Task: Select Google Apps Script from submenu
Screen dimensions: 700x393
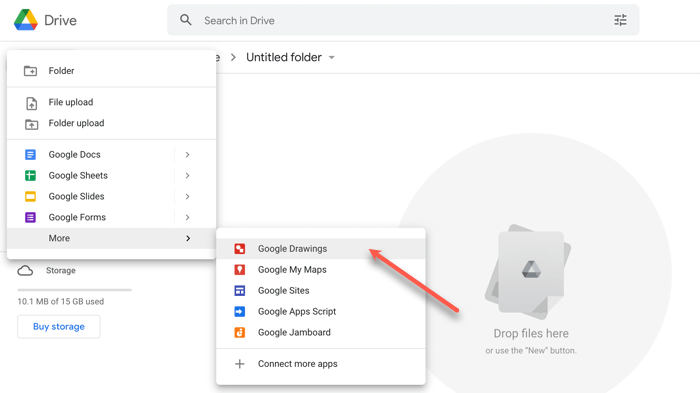Action: [x=321, y=312]
